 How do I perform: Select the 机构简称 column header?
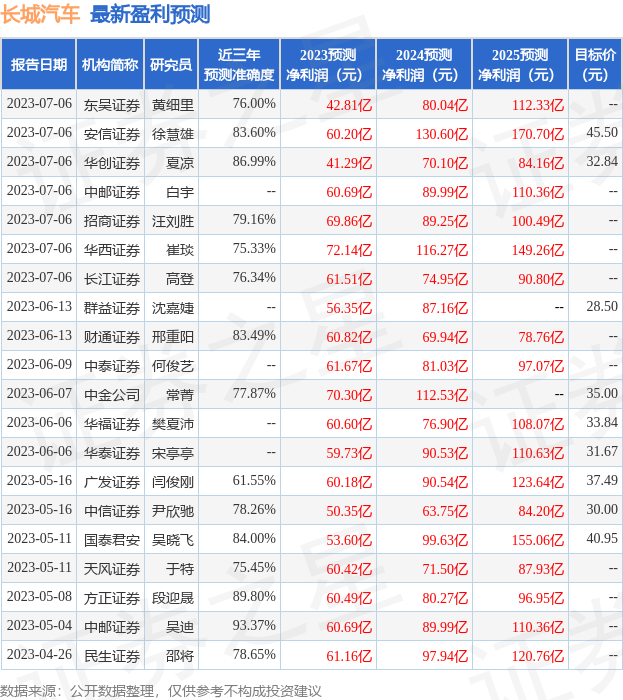(110, 64)
